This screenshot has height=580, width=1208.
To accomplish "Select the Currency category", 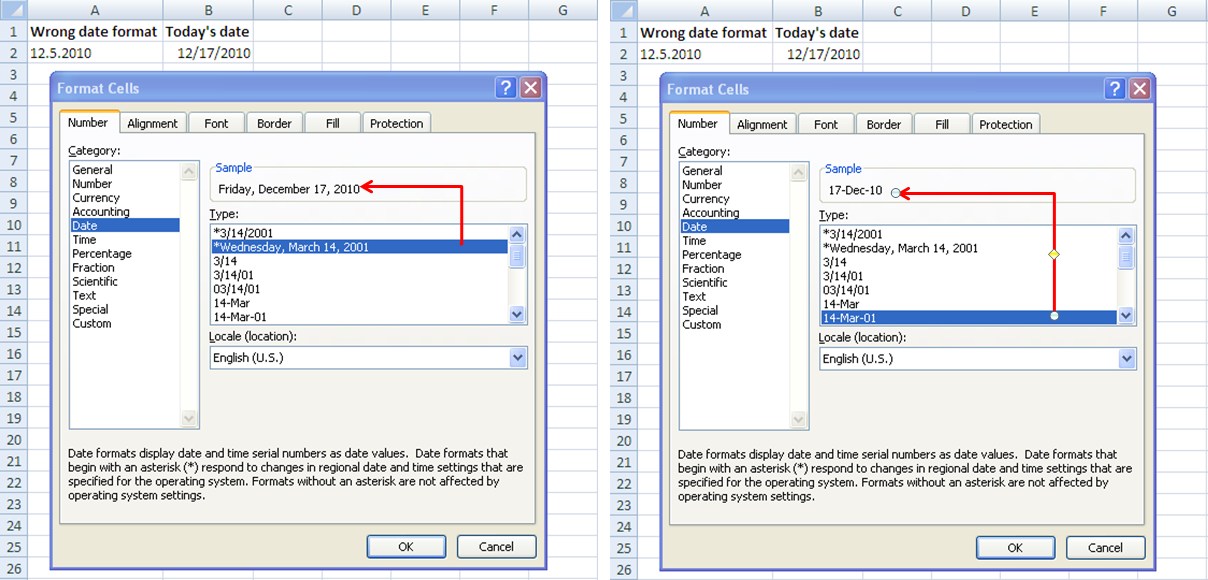I will coord(97,197).
